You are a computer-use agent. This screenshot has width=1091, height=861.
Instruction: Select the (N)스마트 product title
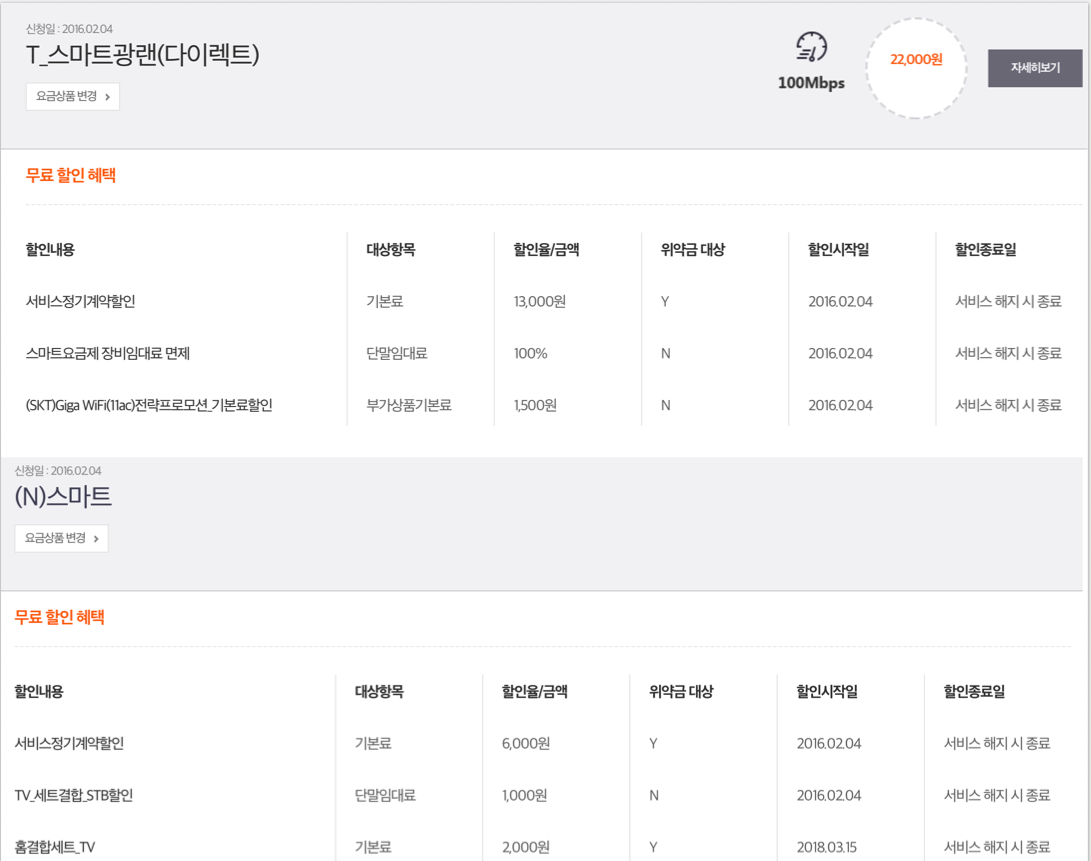63,497
